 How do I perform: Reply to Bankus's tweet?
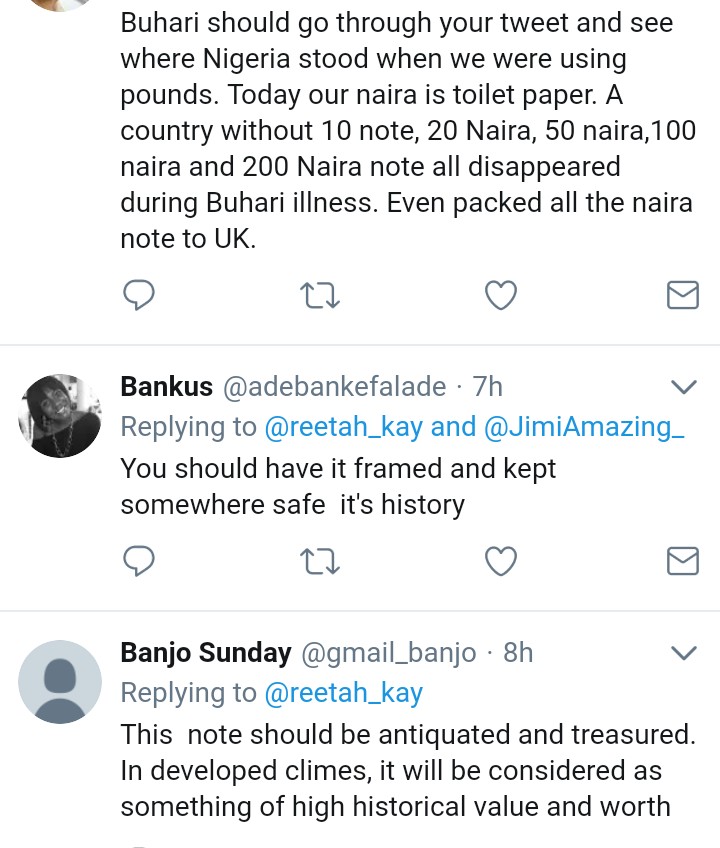pos(137,562)
